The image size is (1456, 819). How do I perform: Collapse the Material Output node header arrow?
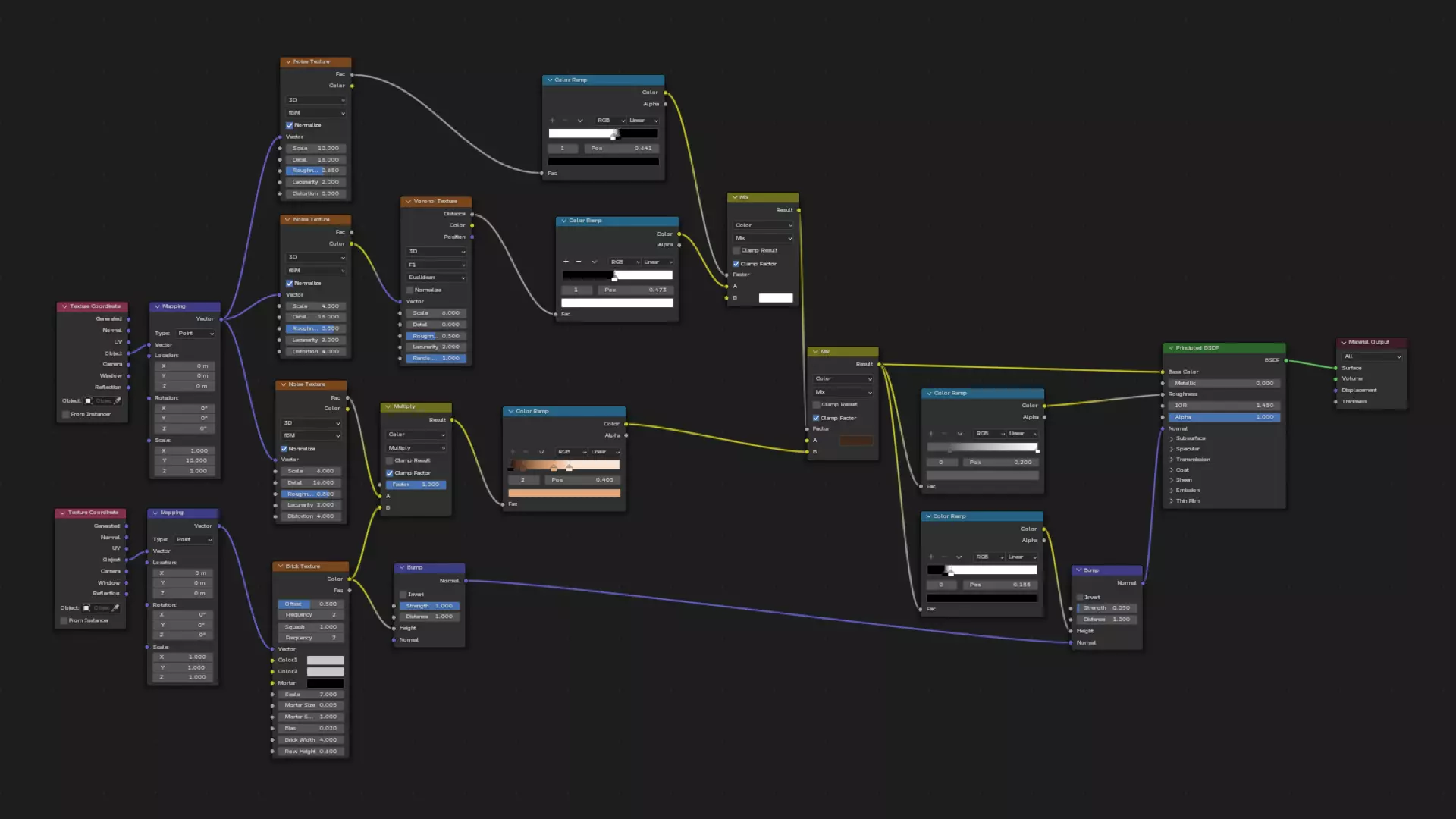tap(1344, 342)
